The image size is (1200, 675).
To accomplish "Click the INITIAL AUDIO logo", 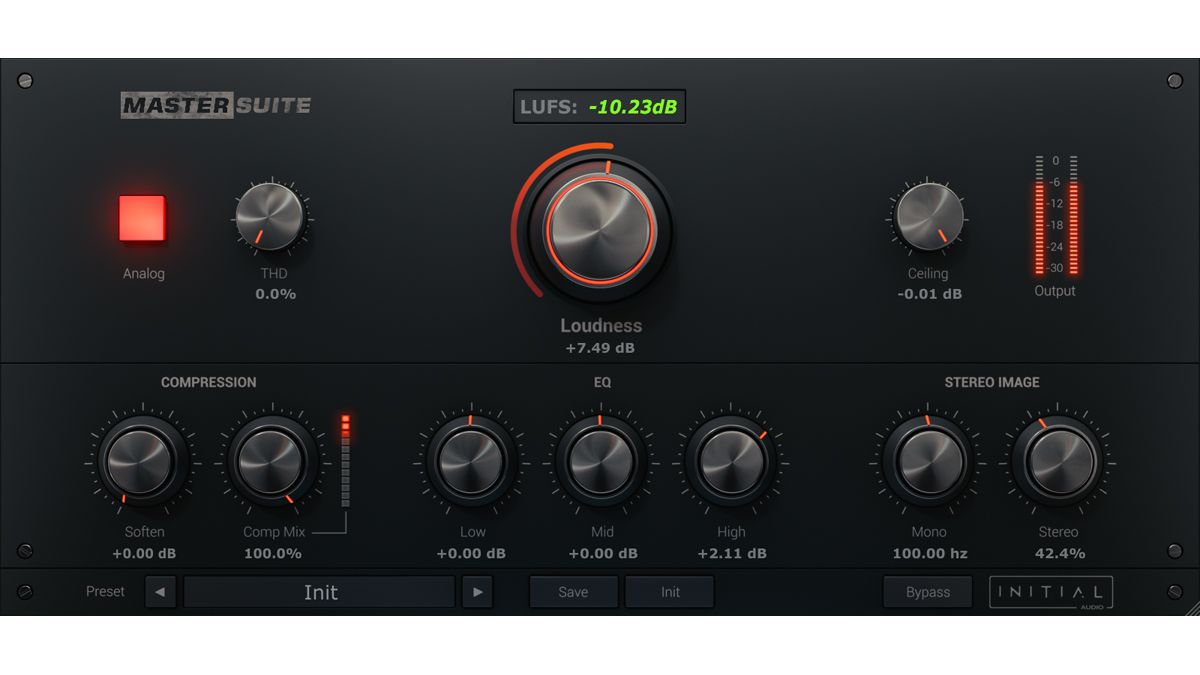I will (1051, 591).
